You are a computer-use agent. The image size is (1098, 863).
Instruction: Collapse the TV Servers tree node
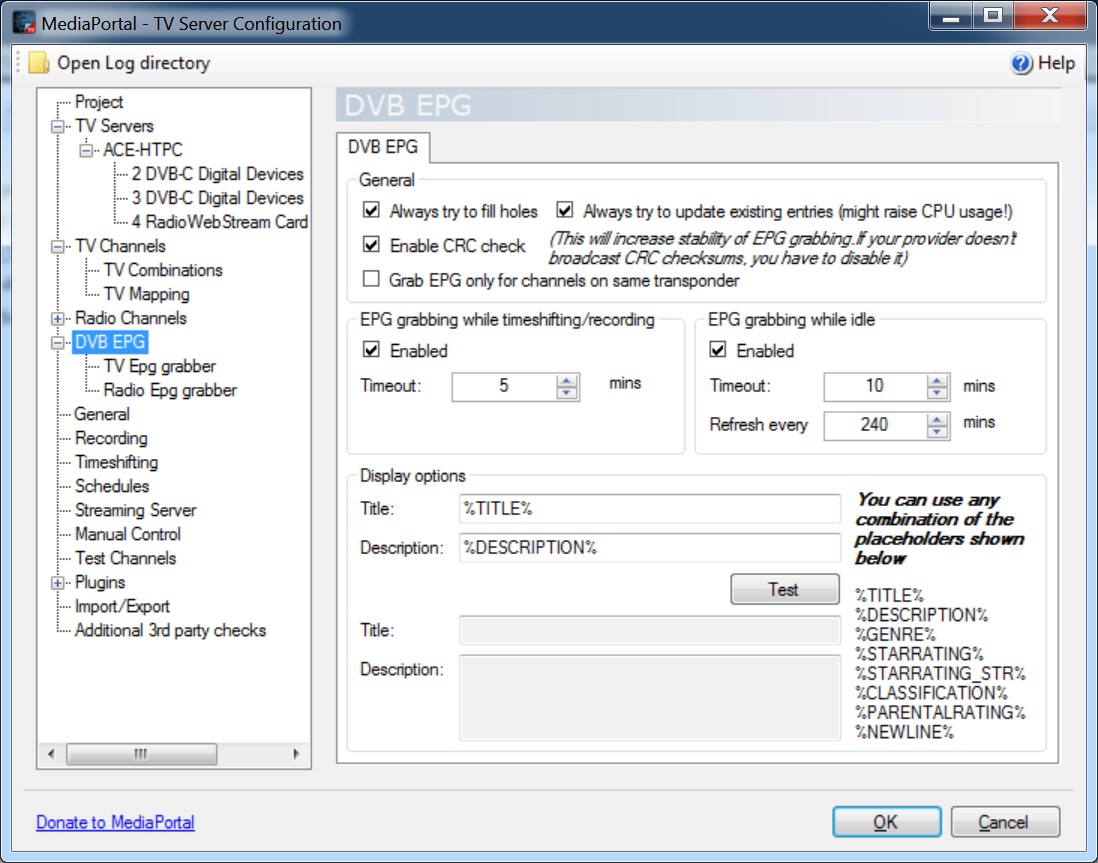pos(58,127)
